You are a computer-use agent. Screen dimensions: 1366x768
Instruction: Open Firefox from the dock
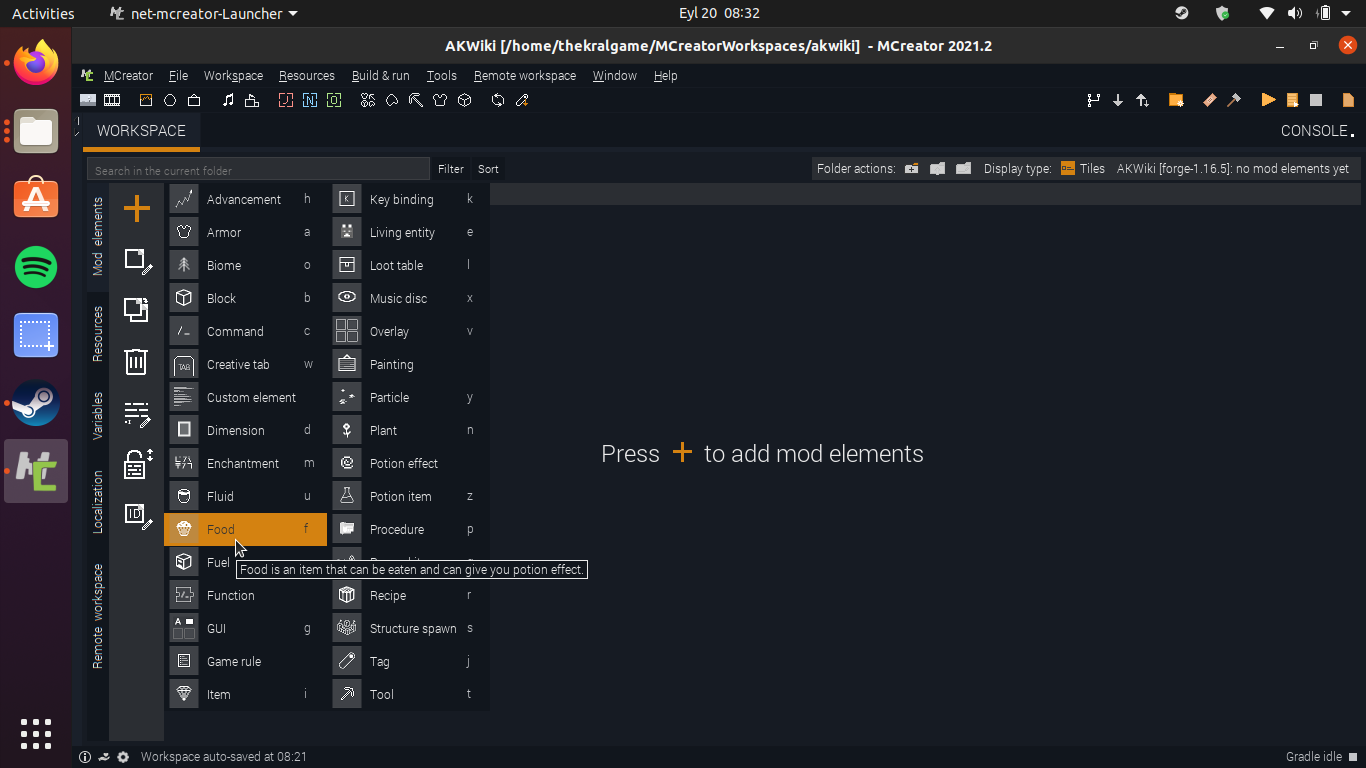(36, 63)
